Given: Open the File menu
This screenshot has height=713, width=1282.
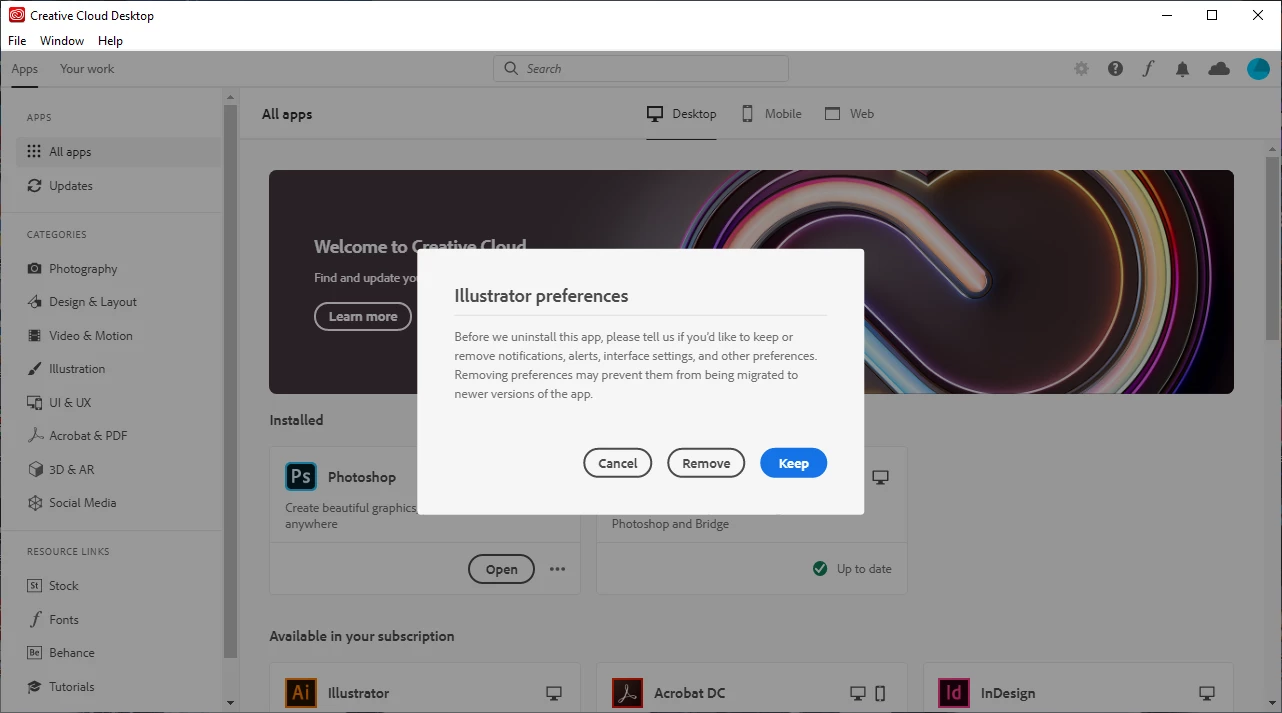Looking at the screenshot, I should pyautogui.click(x=17, y=41).
